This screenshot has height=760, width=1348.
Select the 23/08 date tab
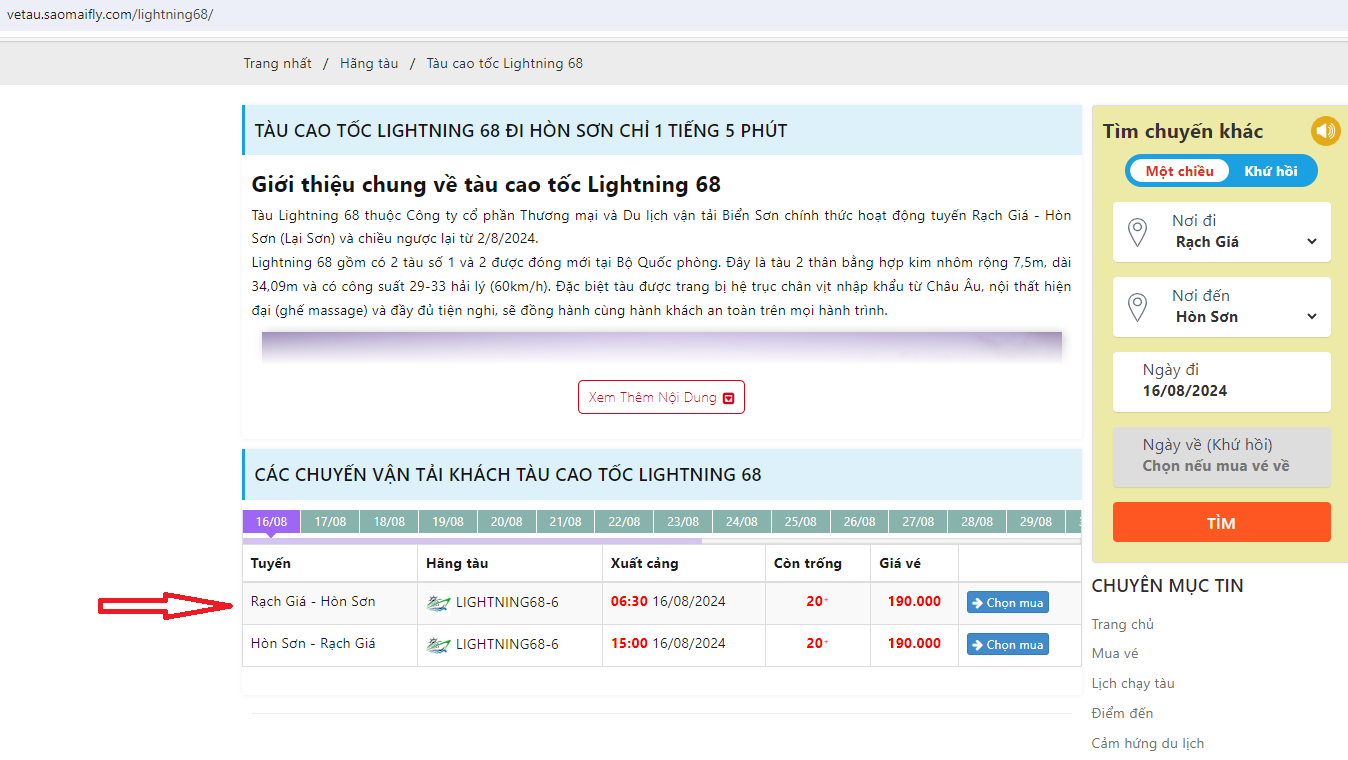pos(683,522)
